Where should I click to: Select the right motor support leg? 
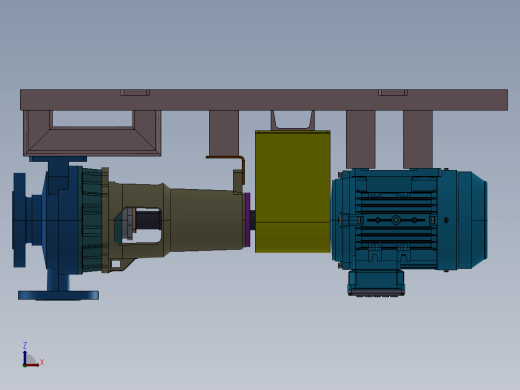(x=418, y=139)
